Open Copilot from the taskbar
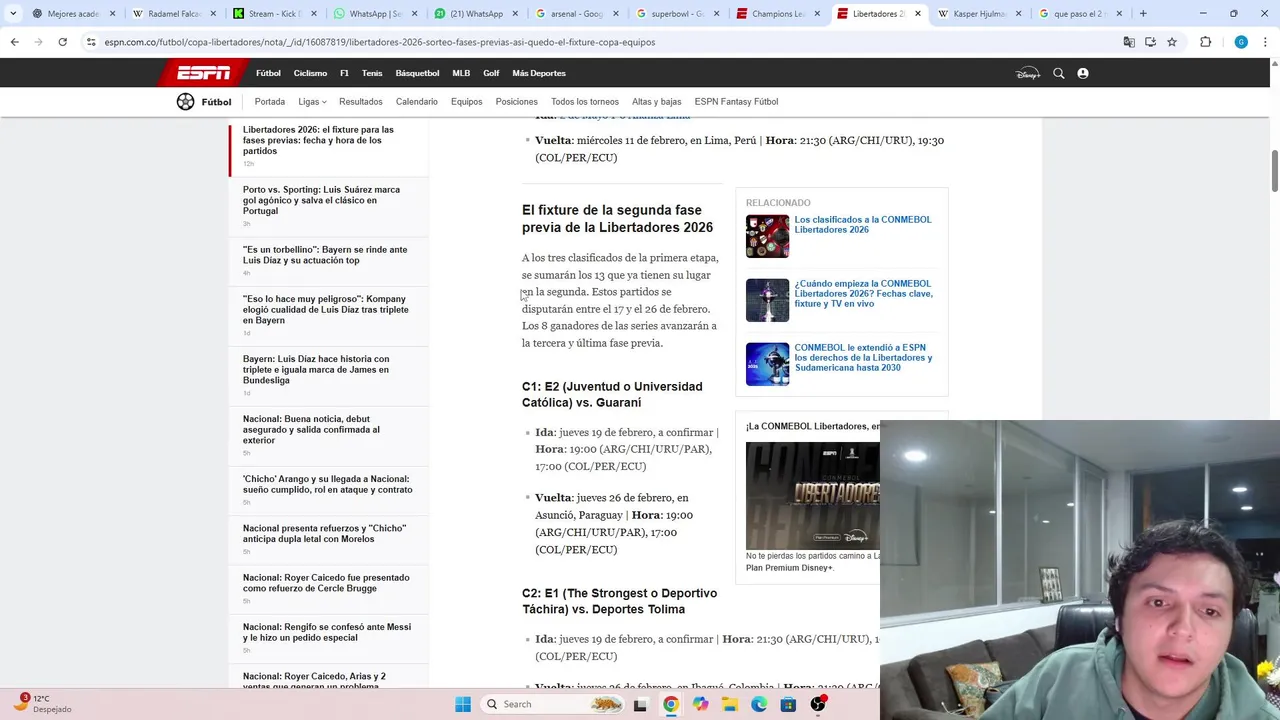This screenshot has width=1280, height=720. [700, 704]
